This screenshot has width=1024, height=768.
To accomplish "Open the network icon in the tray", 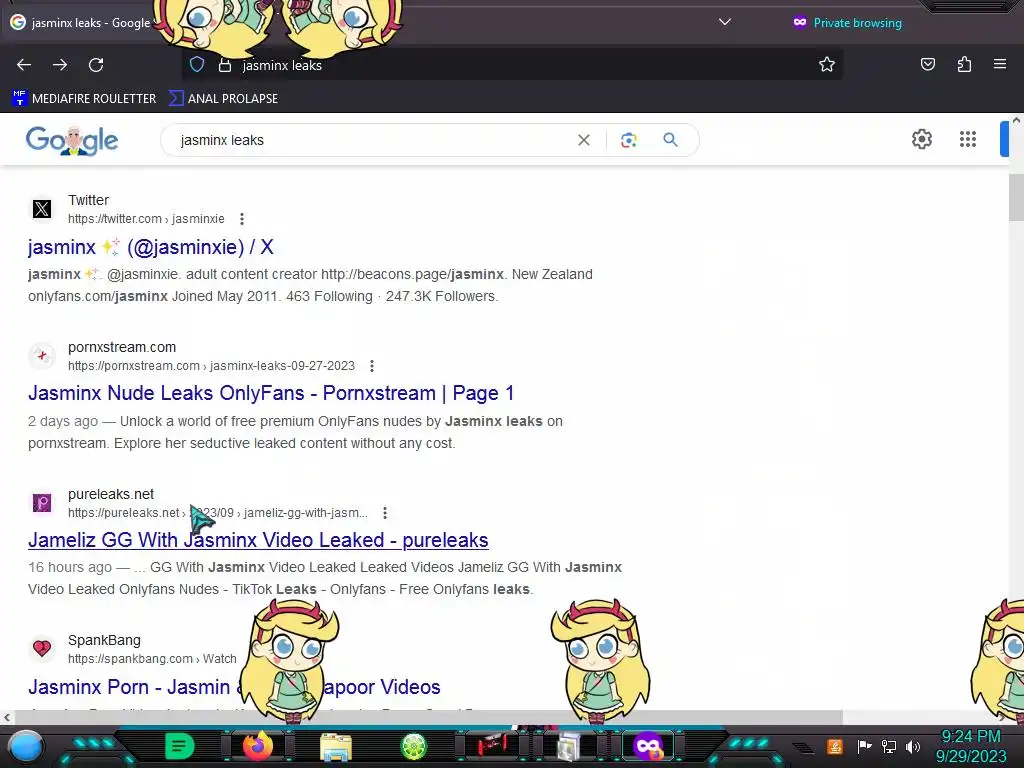I will point(889,746).
